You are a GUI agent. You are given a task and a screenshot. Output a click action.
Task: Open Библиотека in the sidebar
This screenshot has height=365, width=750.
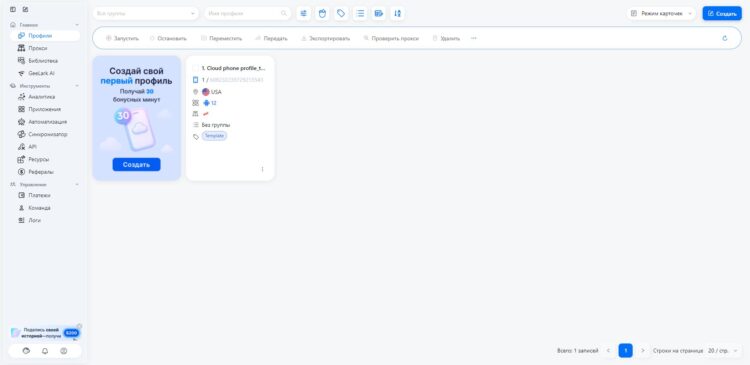44,61
